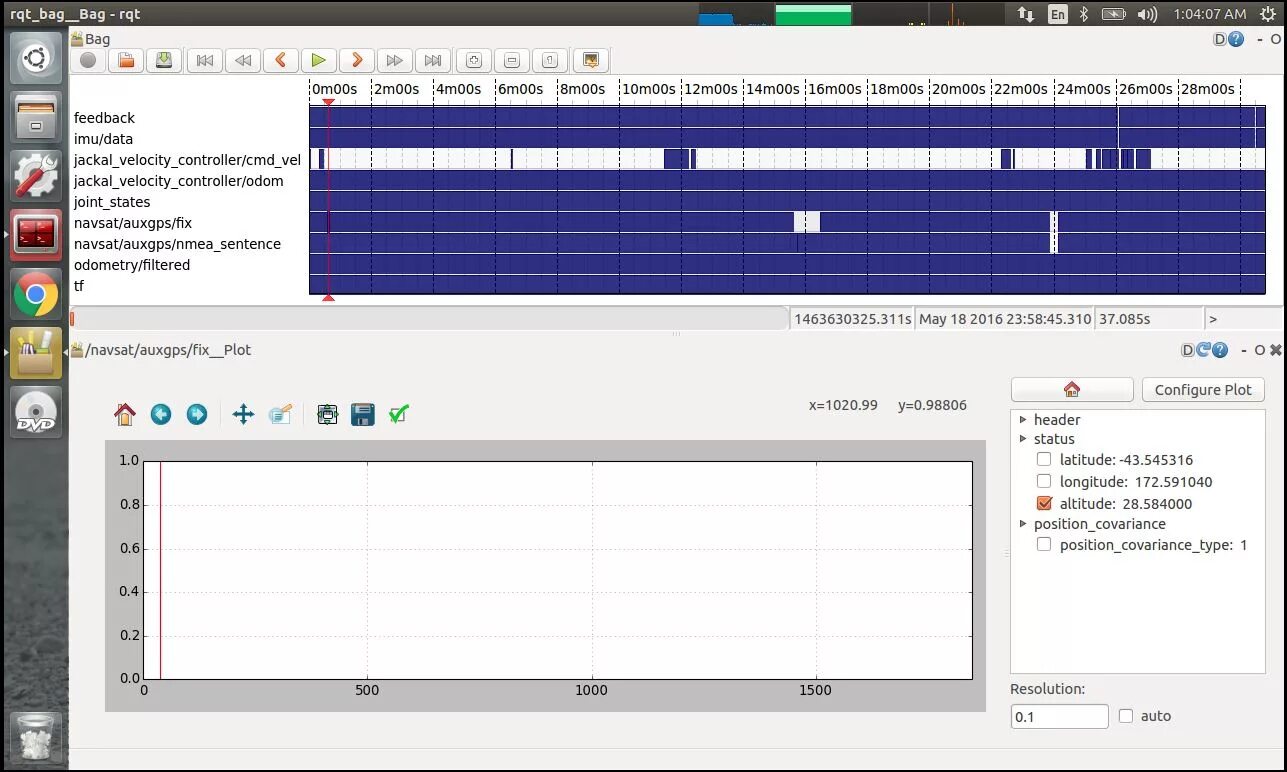Screen dimensions: 1287x772
Task: Enable plotting of latitude
Action: tap(1044, 460)
